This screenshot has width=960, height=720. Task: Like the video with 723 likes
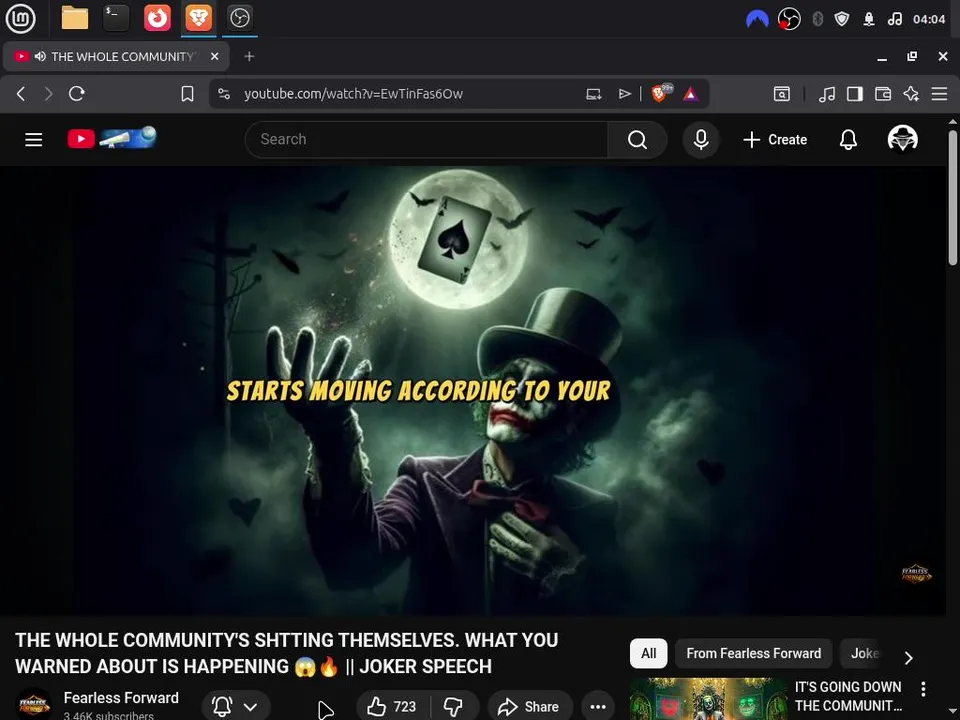pyautogui.click(x=392, y=707)
